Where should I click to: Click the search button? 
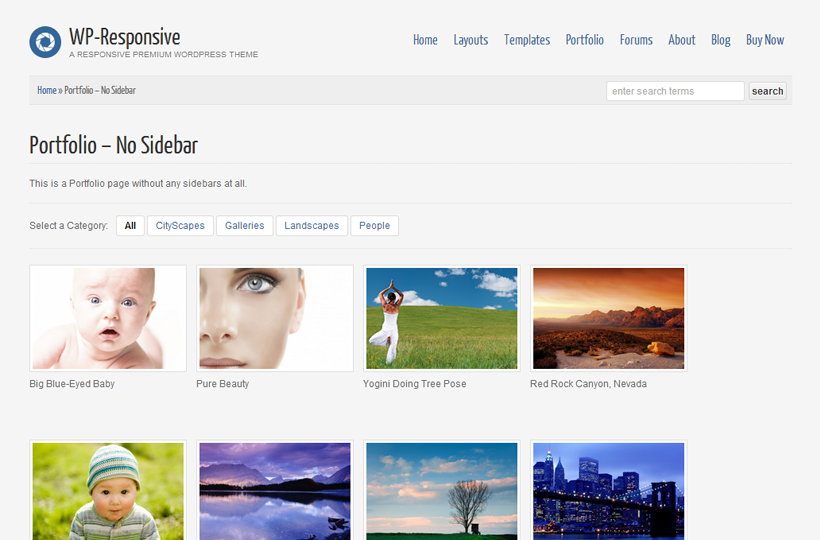(767, 91)
